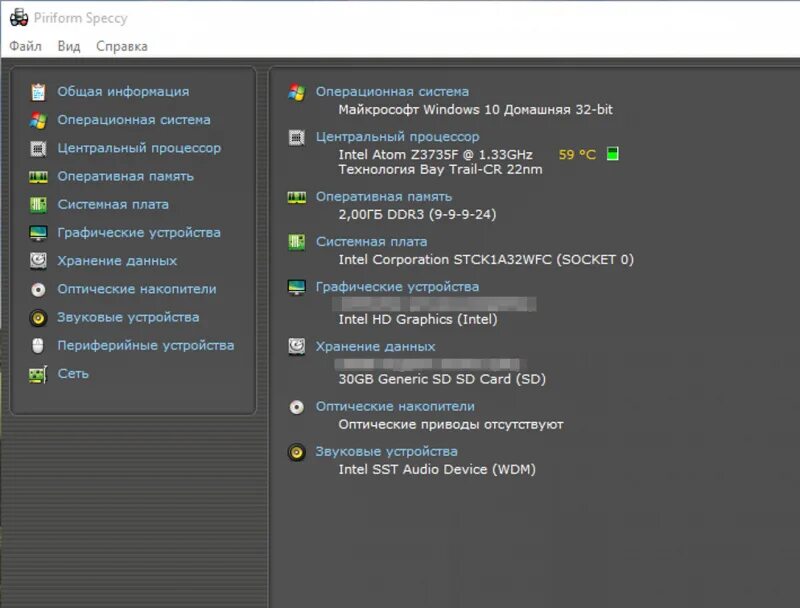Click the Intel HD Graphics (Intel) text
The width and height of the screenshot is (800, 608).
pyautogui.click(x=418, y=319)
